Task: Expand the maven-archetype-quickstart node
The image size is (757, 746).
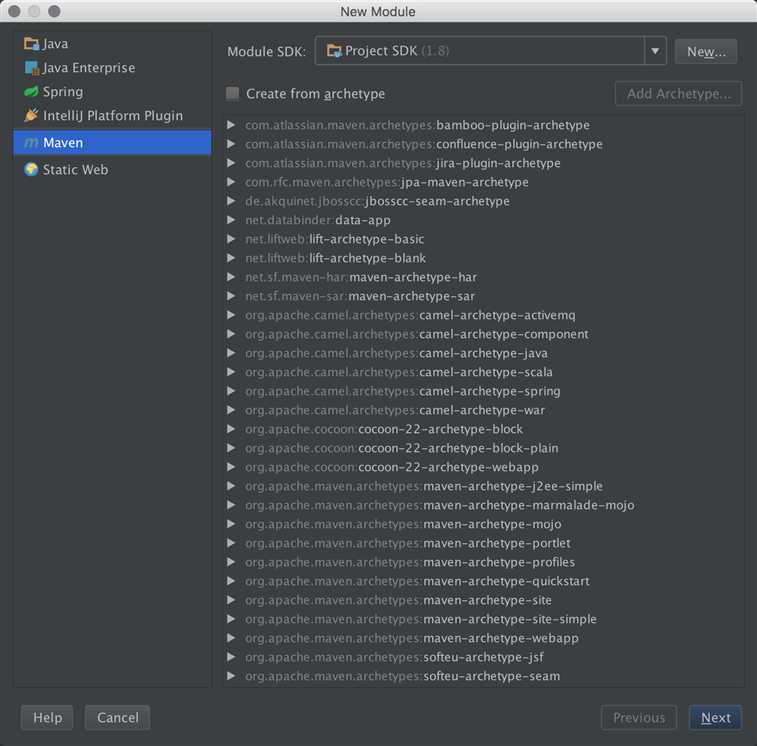Action: click(231, 581)
